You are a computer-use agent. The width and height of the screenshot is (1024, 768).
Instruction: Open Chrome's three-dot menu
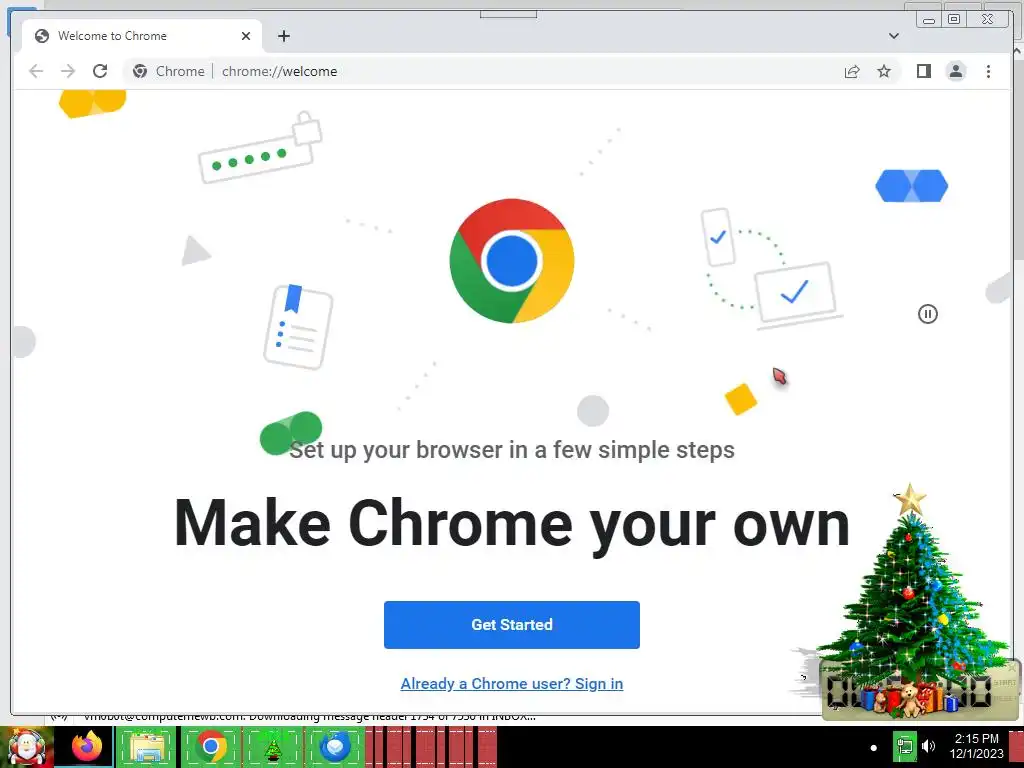tap(988, 71)
